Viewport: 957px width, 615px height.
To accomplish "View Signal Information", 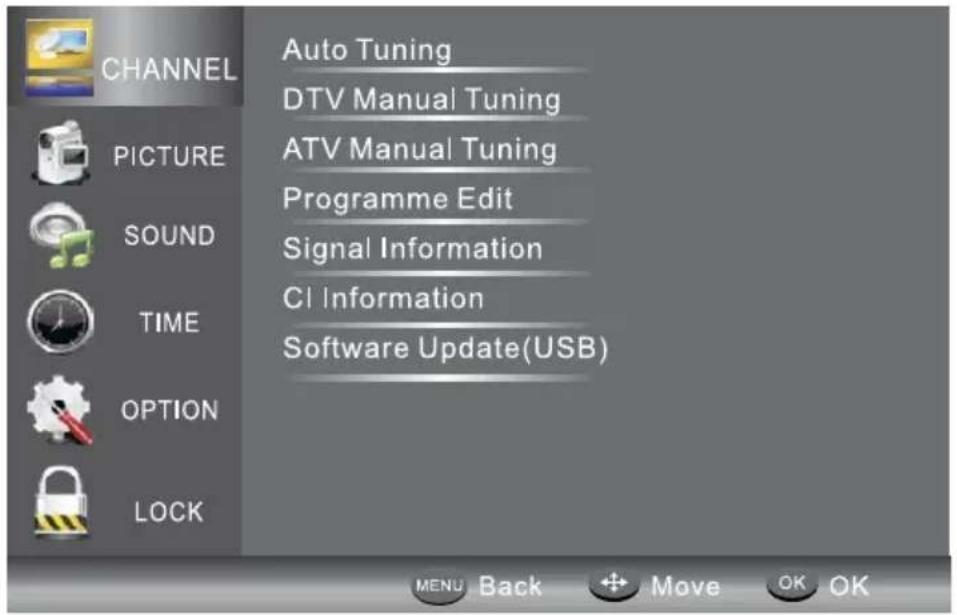I will (413, 249).
